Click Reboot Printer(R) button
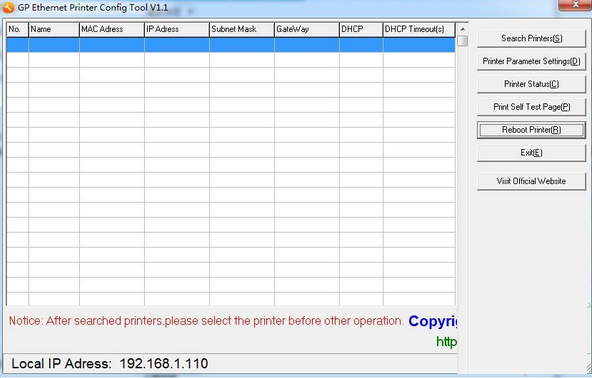 pyautogui.click(x=531, y=130)
